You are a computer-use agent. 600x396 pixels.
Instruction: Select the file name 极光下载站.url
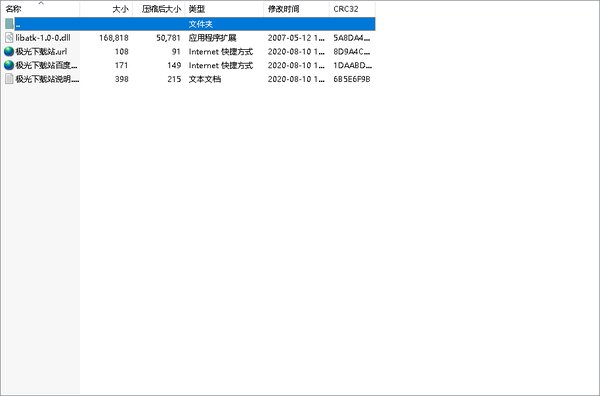tap(41, 51)
